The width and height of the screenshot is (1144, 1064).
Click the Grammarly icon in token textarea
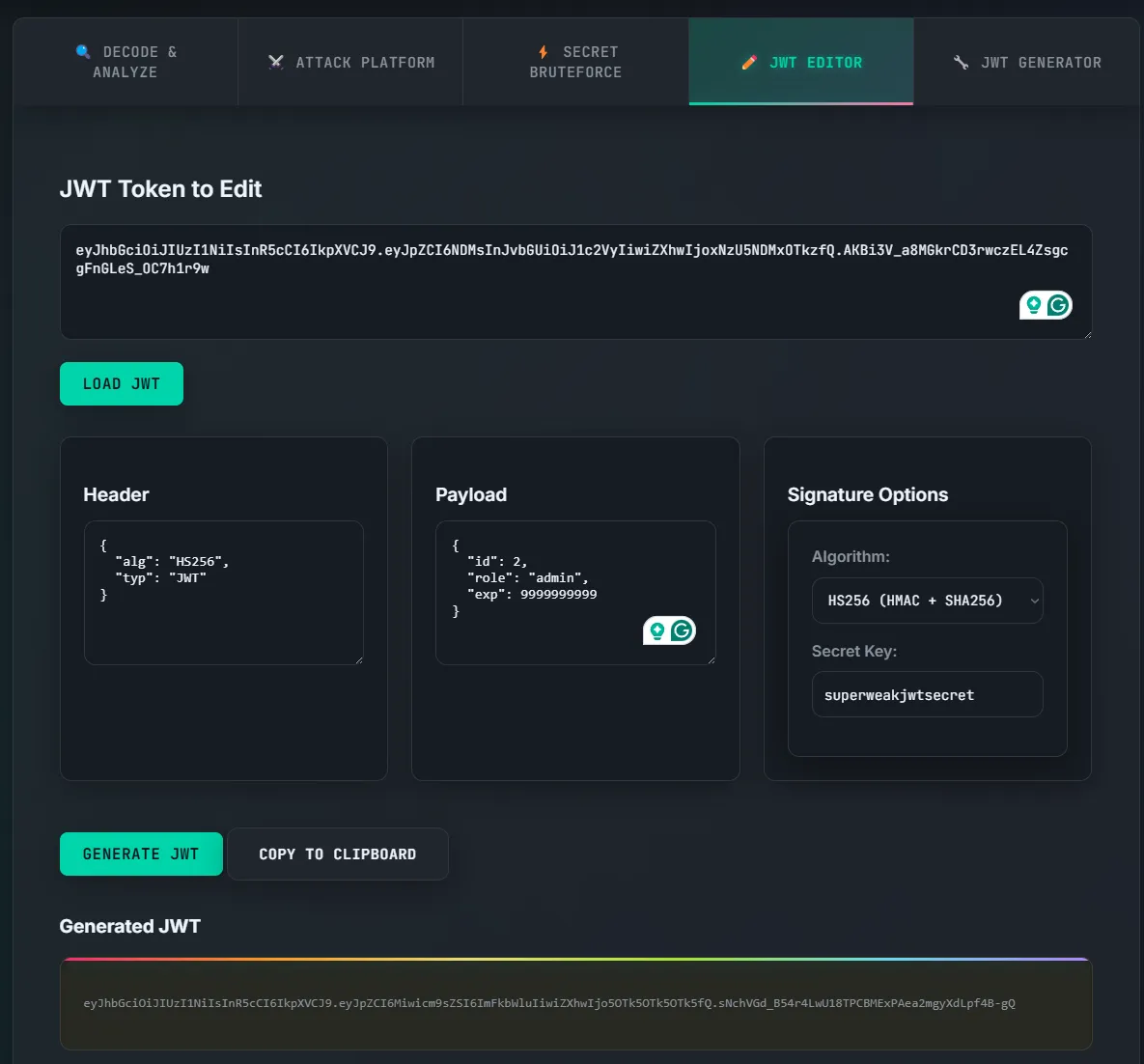(1058, 305)
